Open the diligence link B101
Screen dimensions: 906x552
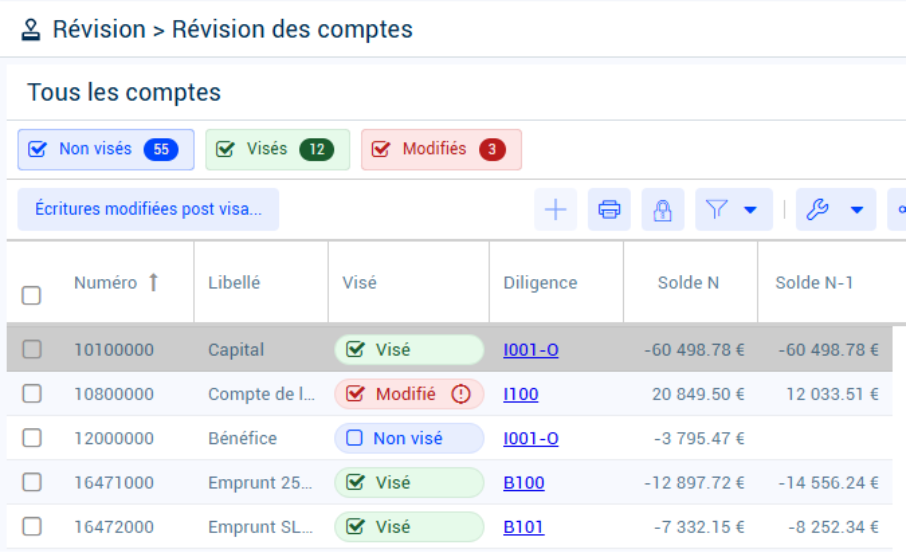tap(523, 527)
